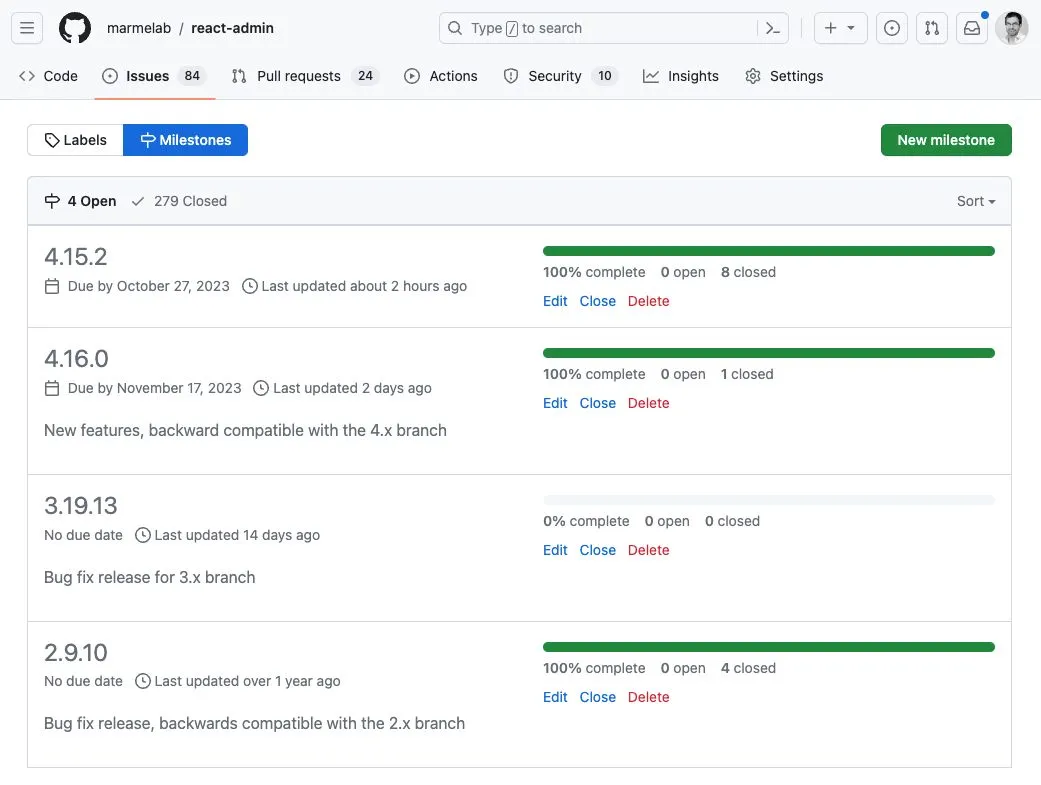This screenshot has width=1041, height=785.
Task: Click the 4.15.2 progress bar
Action: point(768,250)
